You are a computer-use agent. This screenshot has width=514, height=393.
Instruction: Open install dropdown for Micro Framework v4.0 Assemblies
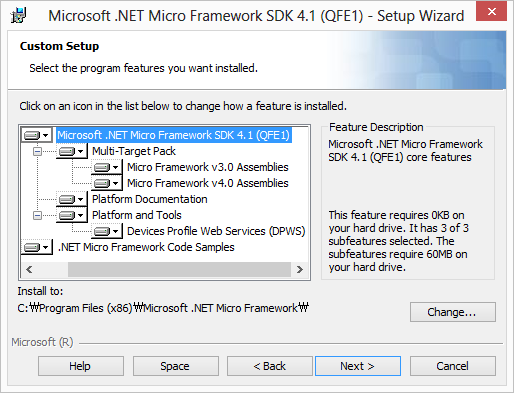pos(107,183)
